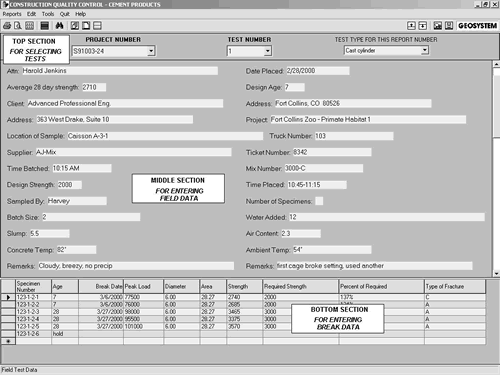The height and width of the screenshot is (375, 500).
Task: Click the GEOSYSTEM logo button
Action: point(477,26)
